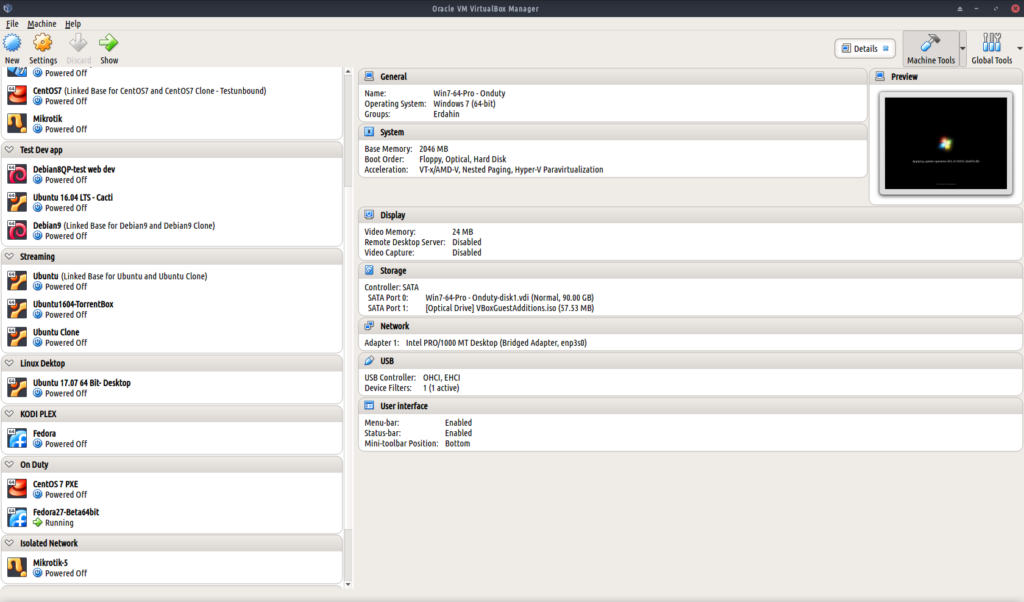This screenshot has height=602, width=1024.
Task: Close the Details pane toggle icon
Action: (x=886, y=48)
